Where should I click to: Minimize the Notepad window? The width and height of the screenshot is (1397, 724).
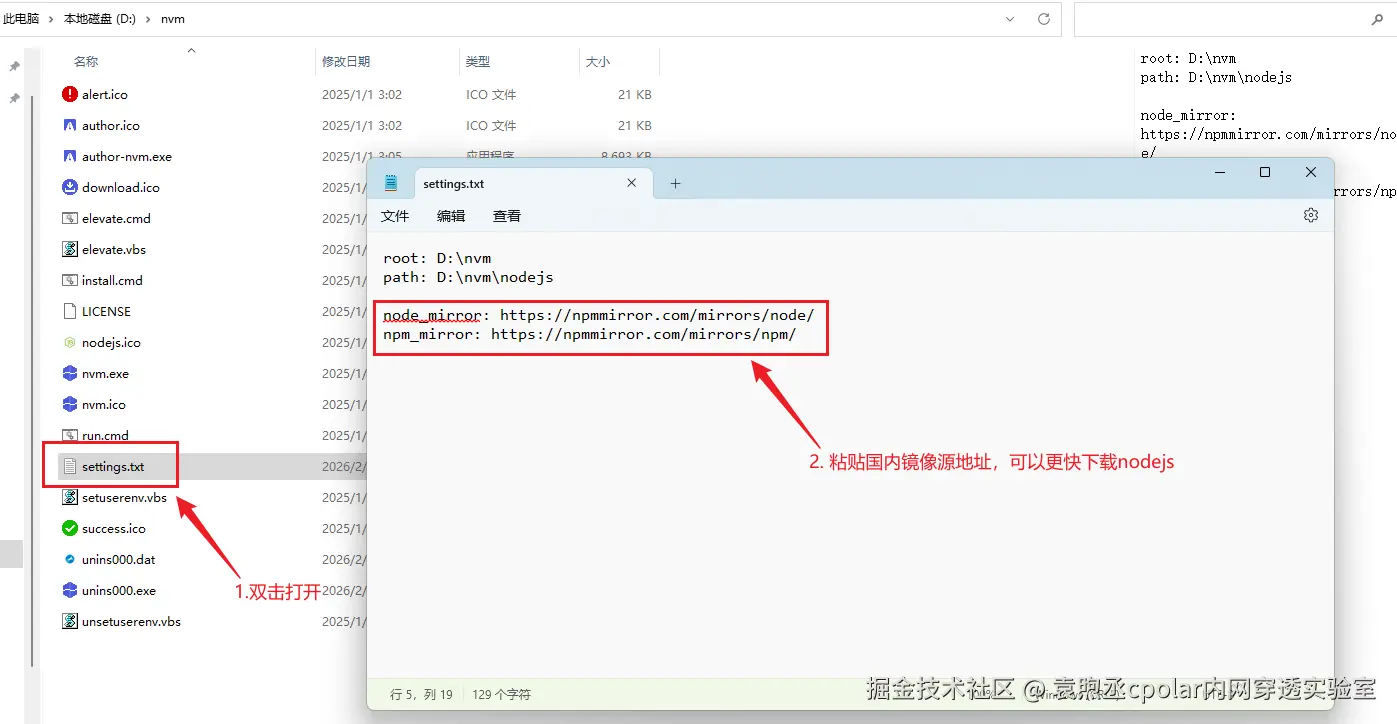[1219, 173]
